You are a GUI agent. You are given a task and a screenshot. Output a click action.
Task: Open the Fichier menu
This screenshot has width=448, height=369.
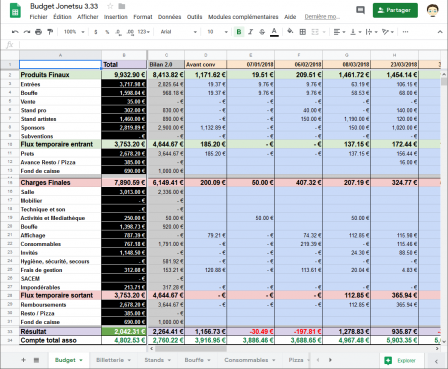[x=38, y=17]
